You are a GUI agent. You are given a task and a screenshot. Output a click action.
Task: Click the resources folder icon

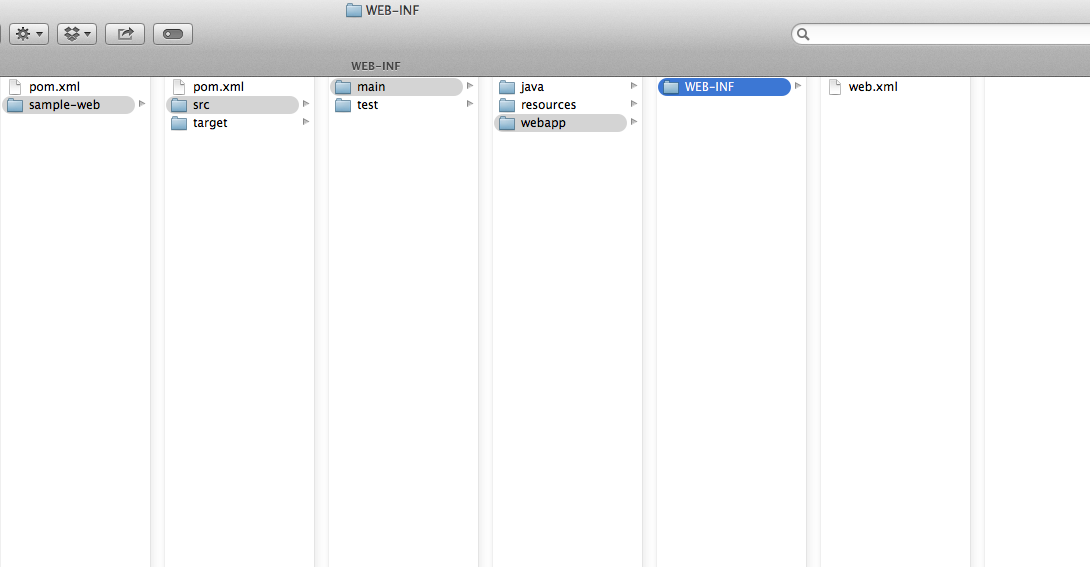click(507, 105)
